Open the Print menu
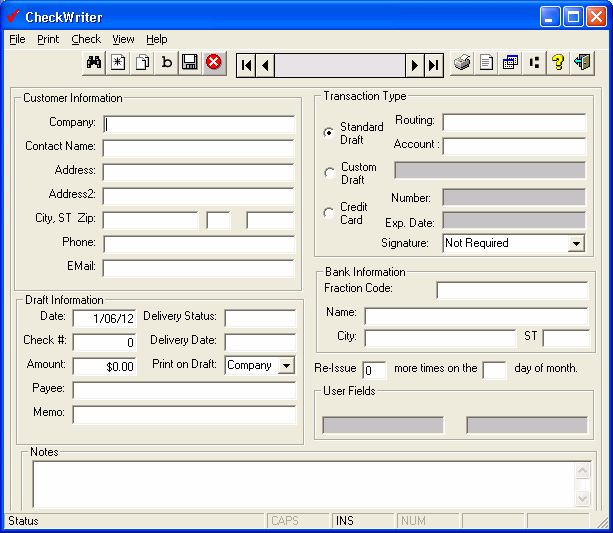Image resolution: width=613 pixels, height=533 pixels. (48, 39)
